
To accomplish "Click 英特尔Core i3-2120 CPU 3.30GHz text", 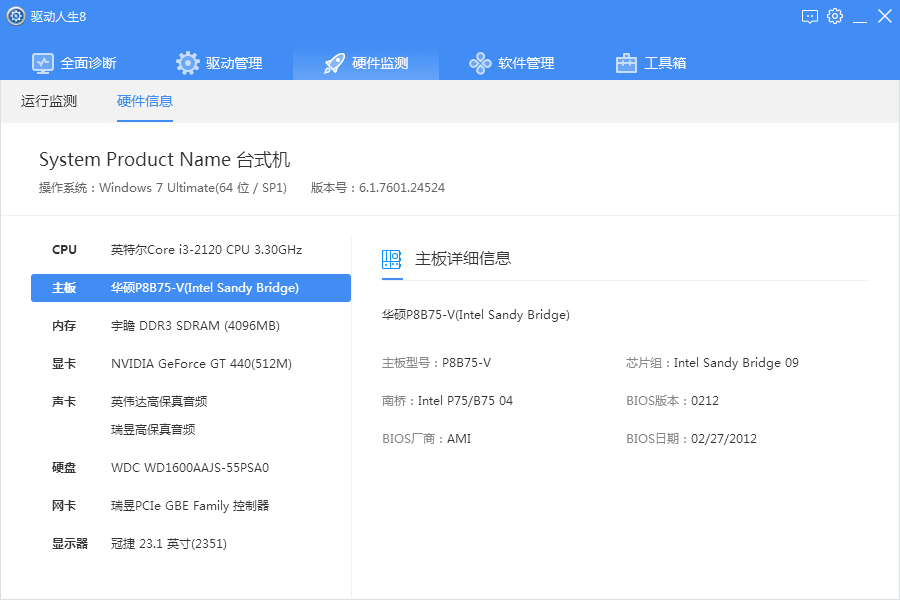I will click(x=206, y=250).
